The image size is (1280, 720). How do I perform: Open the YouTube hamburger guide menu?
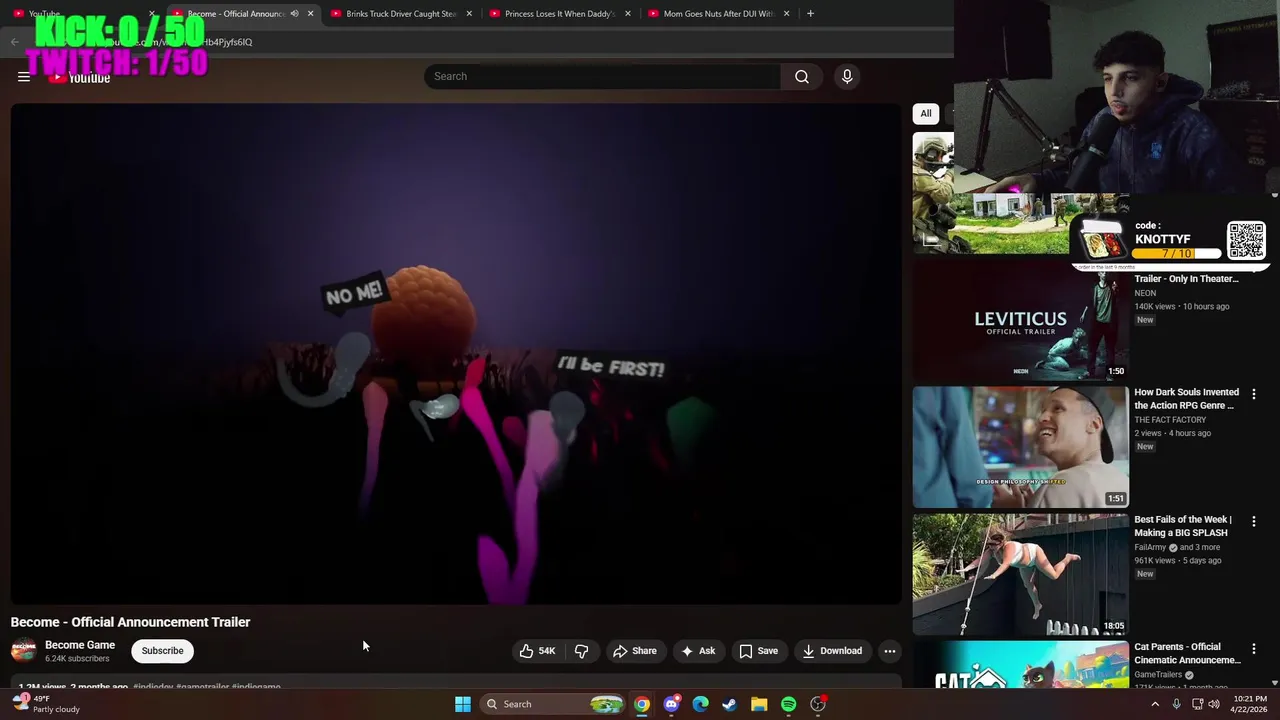(x=24, y=77)
